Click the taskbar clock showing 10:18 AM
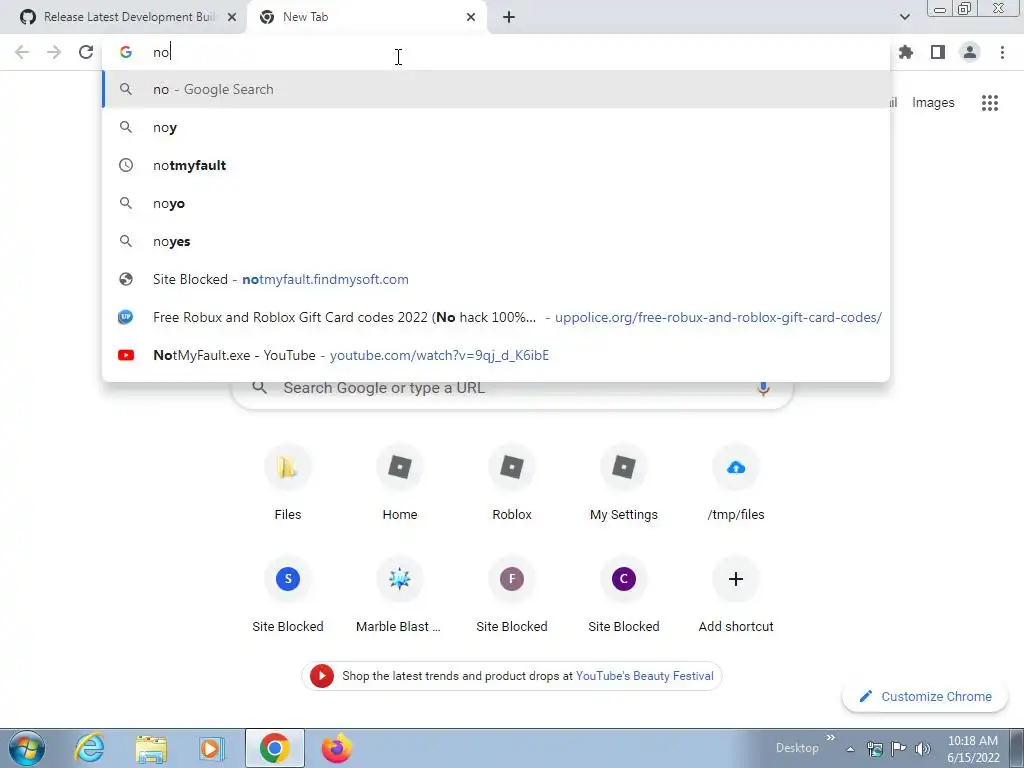The image size is (1024, 768). (x=972, y=749)
